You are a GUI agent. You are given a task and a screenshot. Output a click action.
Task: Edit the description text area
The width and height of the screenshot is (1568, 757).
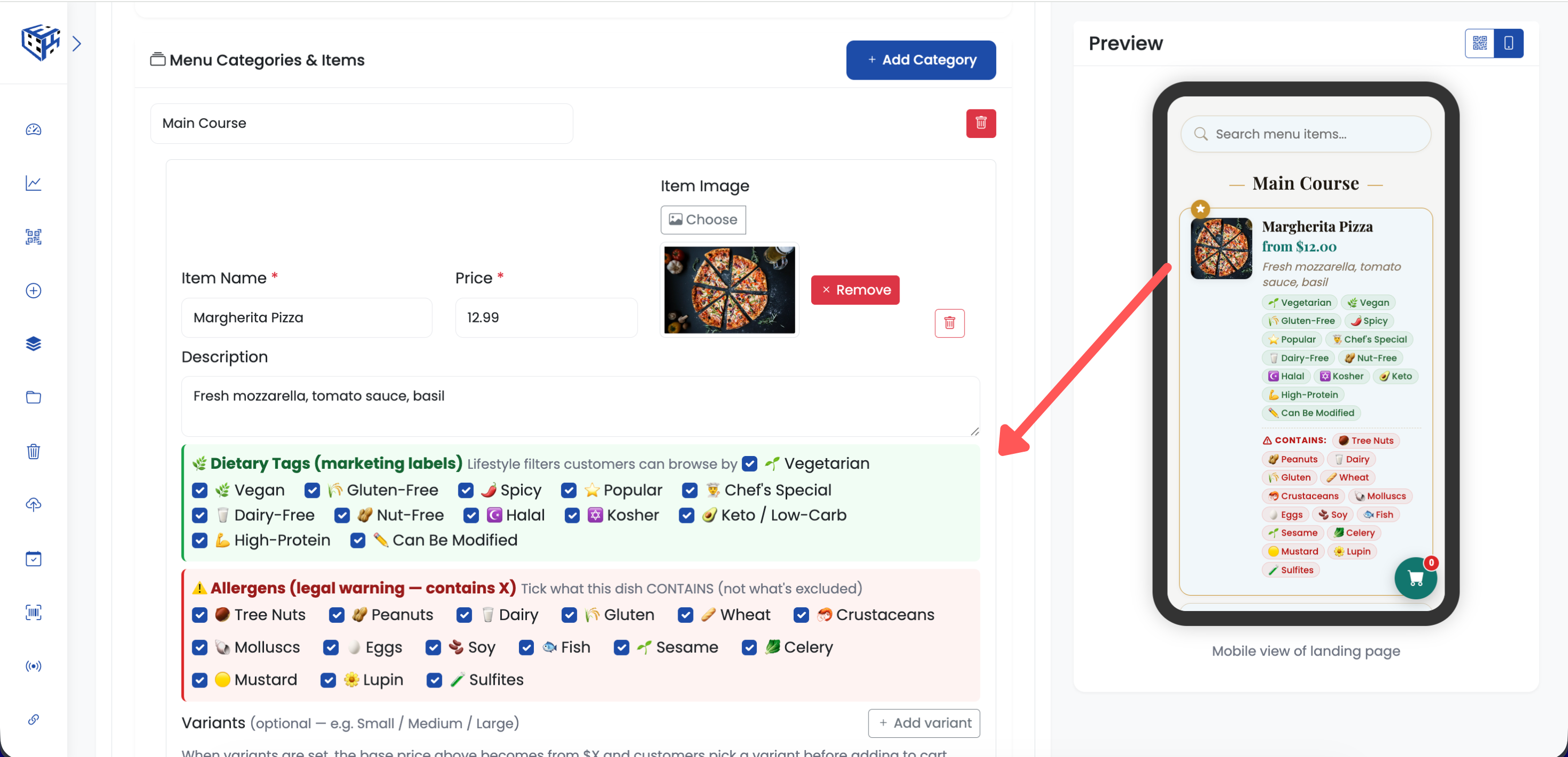(580, 406)
